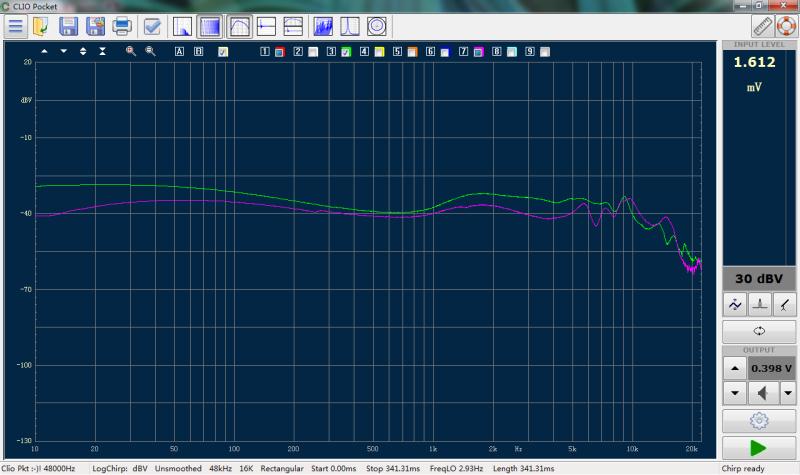The width and height of the screenshot is (800, 475).
Task: Open the polar/directivity circle icon
Action: [x=377, y=26]
